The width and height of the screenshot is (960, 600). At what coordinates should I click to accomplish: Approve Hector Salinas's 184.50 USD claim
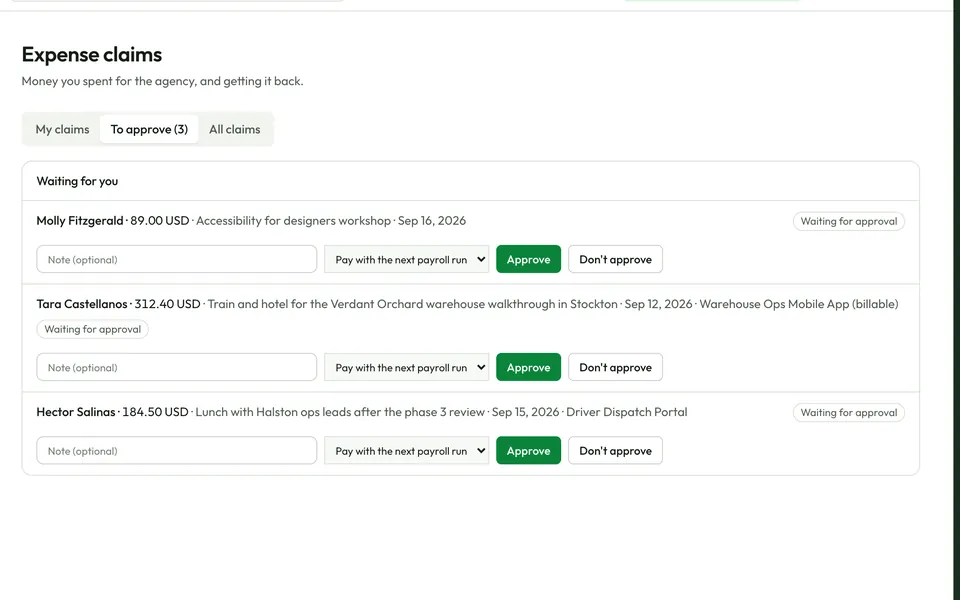pos(528,451)
